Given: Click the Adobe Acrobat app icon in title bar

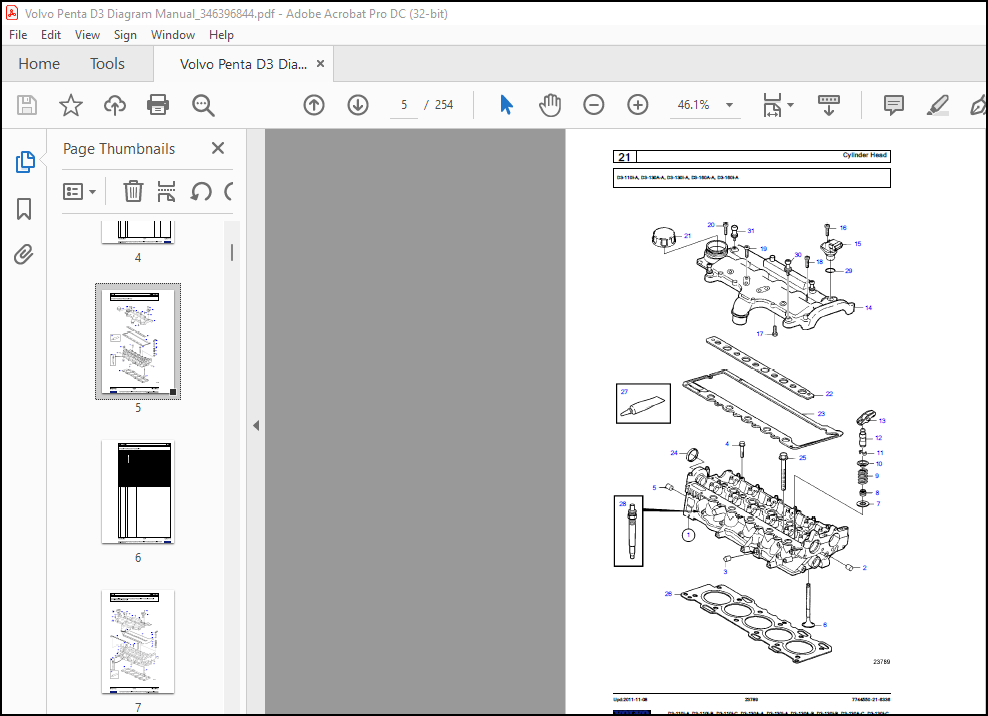Looking at the screenshot, I should click(x=12, y=13).
